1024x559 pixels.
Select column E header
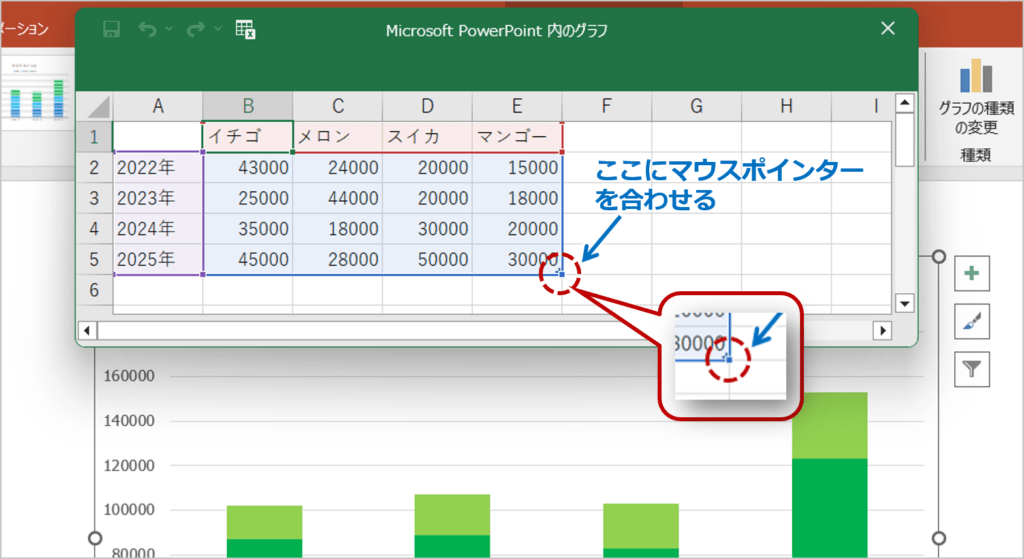(517, 106)
